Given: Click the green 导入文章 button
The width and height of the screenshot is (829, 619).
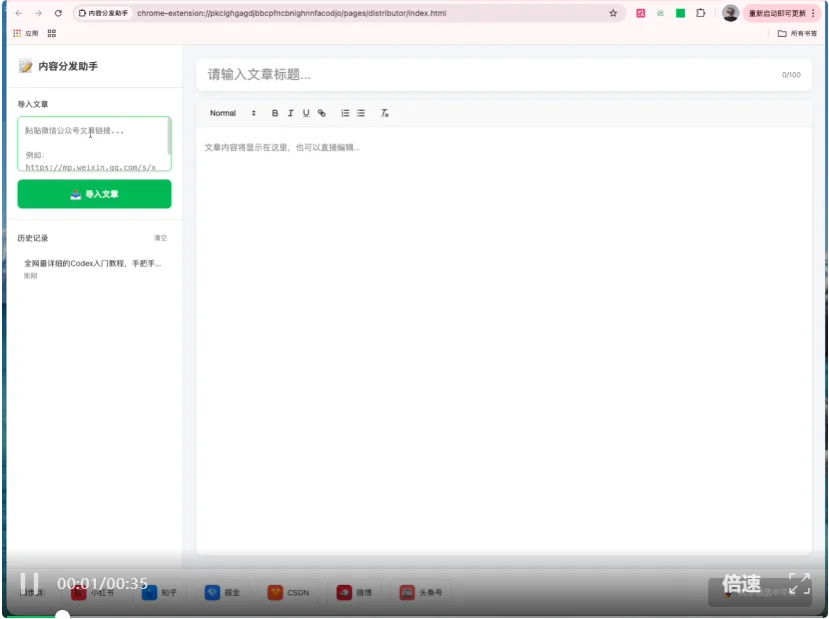Looking at the screenshot, I should [94, 194].
